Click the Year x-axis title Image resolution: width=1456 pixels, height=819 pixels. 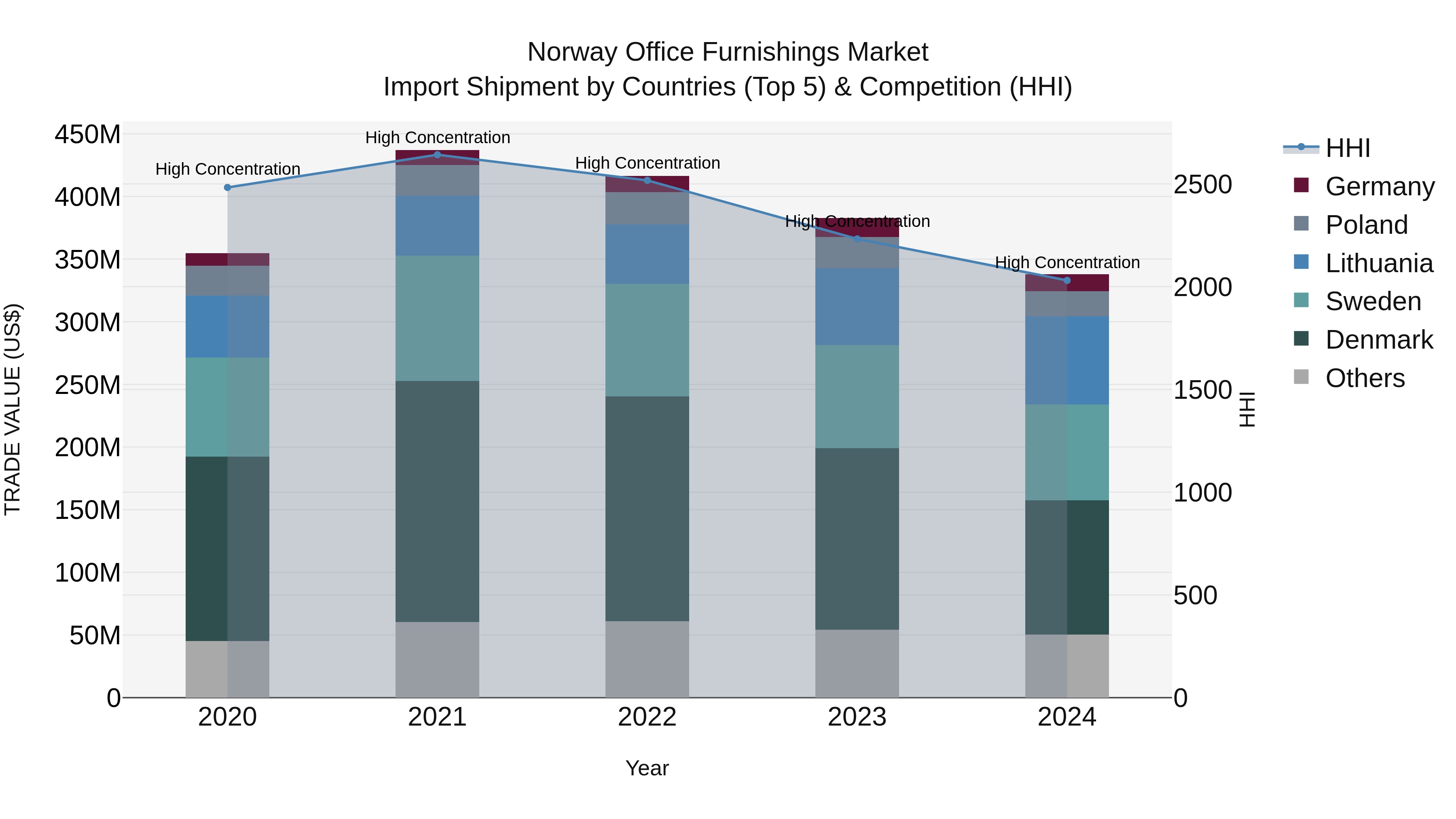click(647, 768)
